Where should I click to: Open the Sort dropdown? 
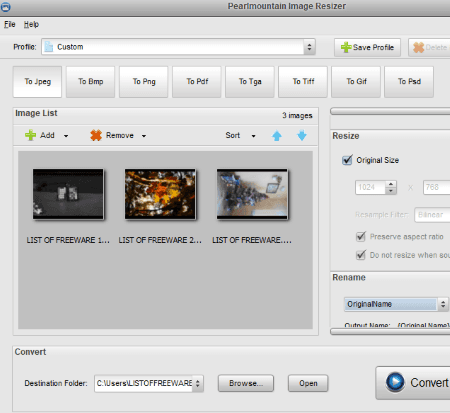(x=240, y=135)
